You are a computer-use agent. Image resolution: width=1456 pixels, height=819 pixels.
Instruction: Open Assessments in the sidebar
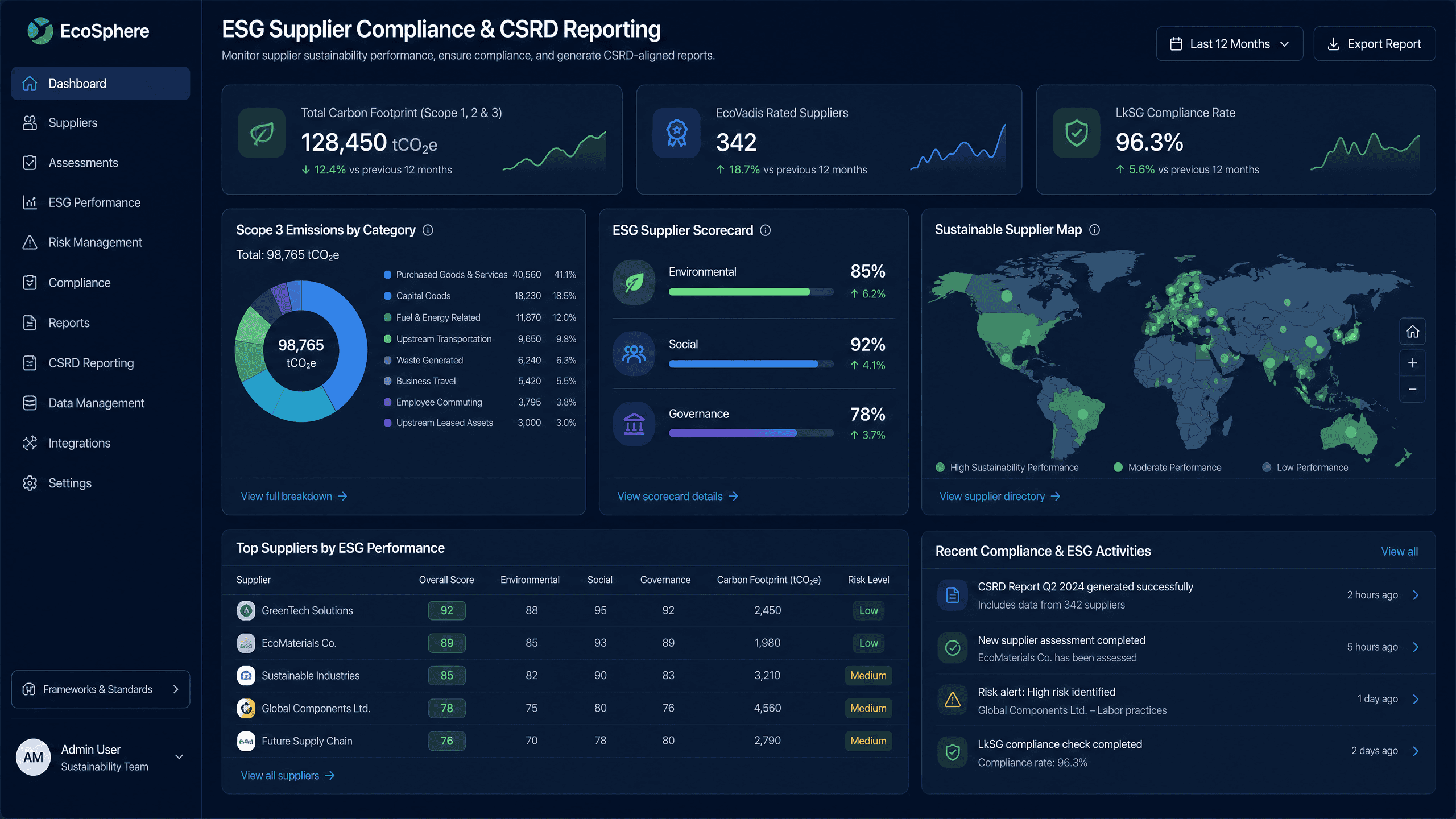[x=101, y=163]
